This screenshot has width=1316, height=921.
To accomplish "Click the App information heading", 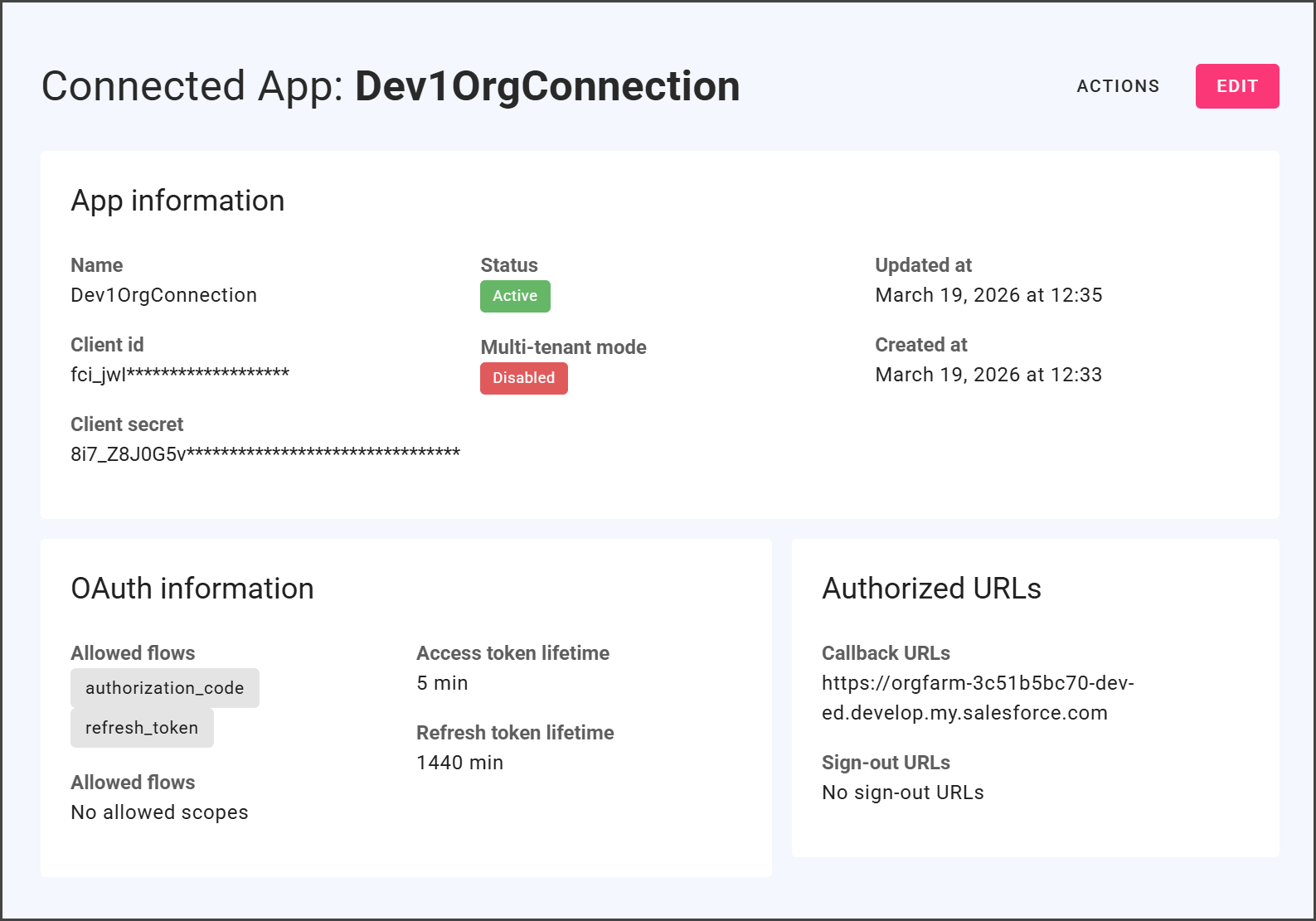I will pyautogui.click(x=177, y=201).
